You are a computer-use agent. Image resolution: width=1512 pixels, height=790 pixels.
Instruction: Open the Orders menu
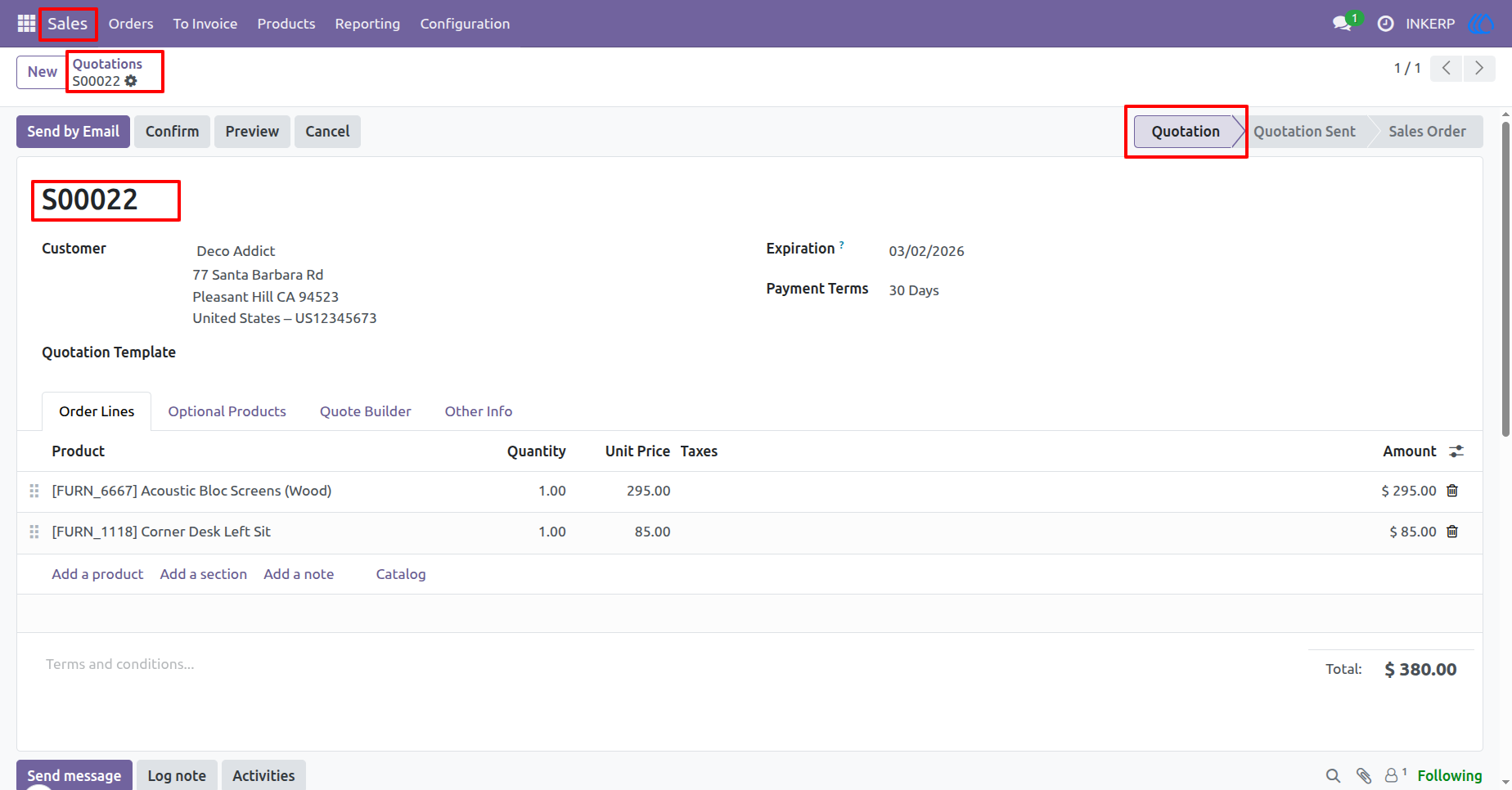coord(131,24)
